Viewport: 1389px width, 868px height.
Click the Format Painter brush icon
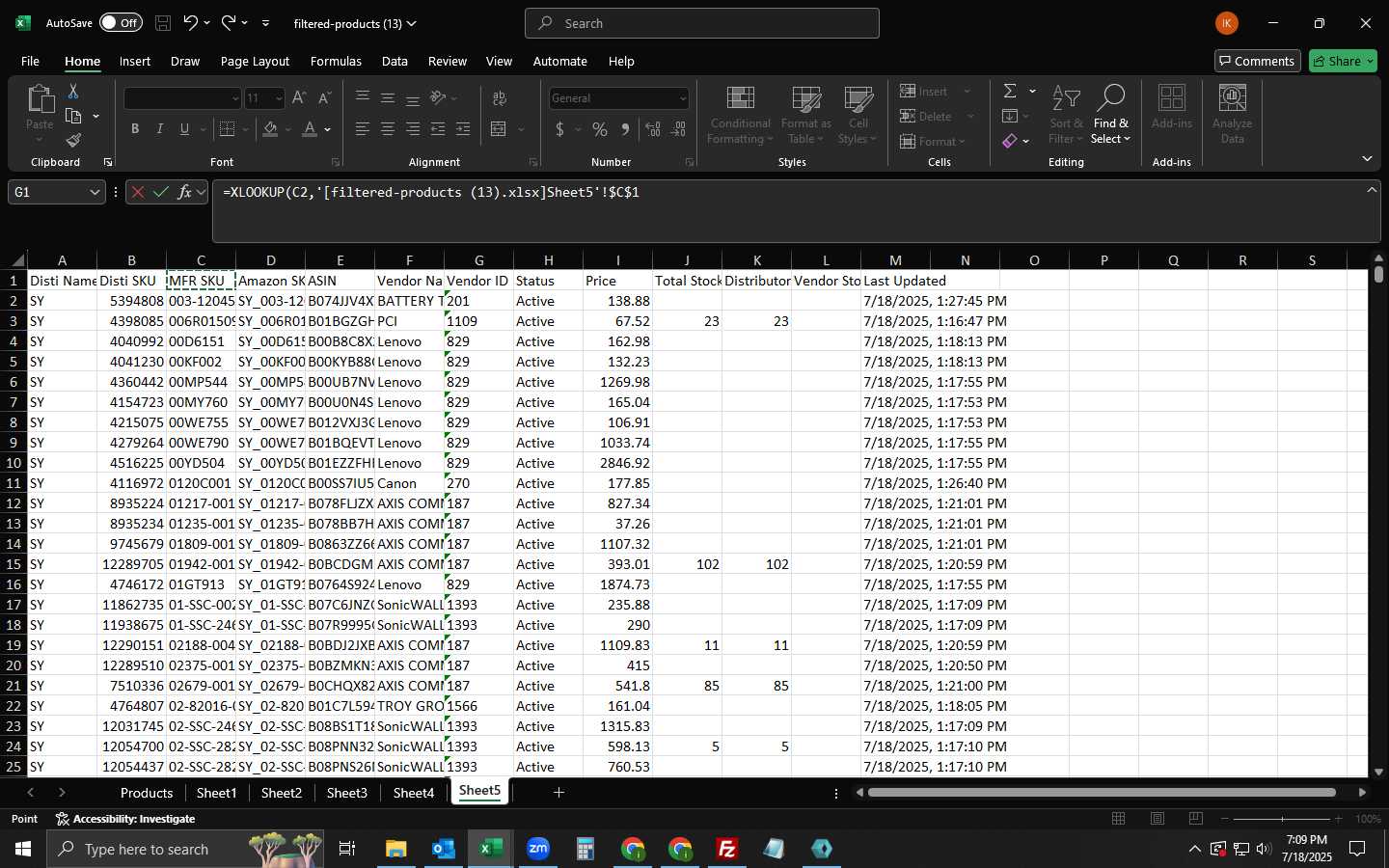tap(73, 141)
